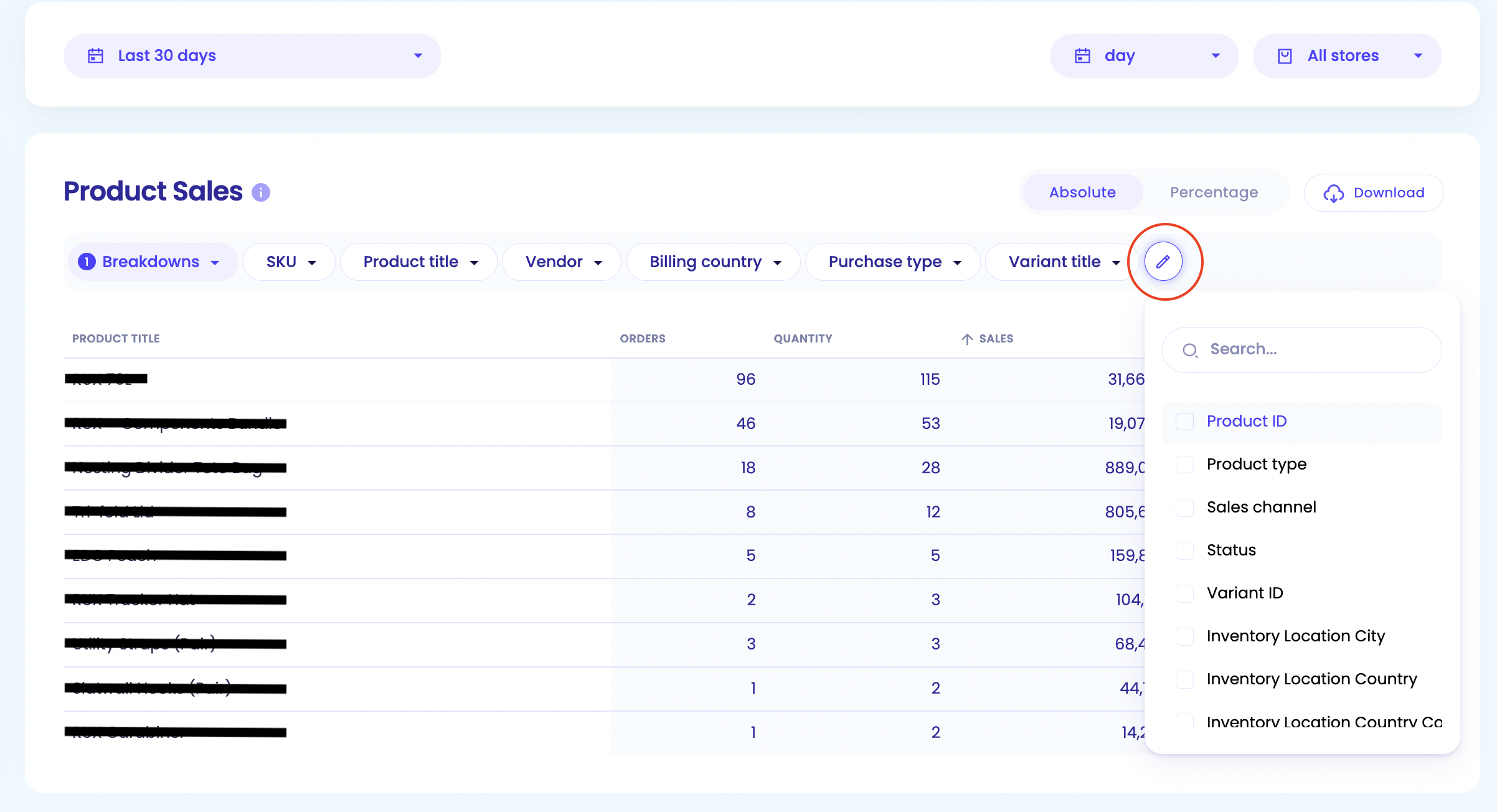
Task: Expand the All stores dropdown
Action: pos(1348,56)
